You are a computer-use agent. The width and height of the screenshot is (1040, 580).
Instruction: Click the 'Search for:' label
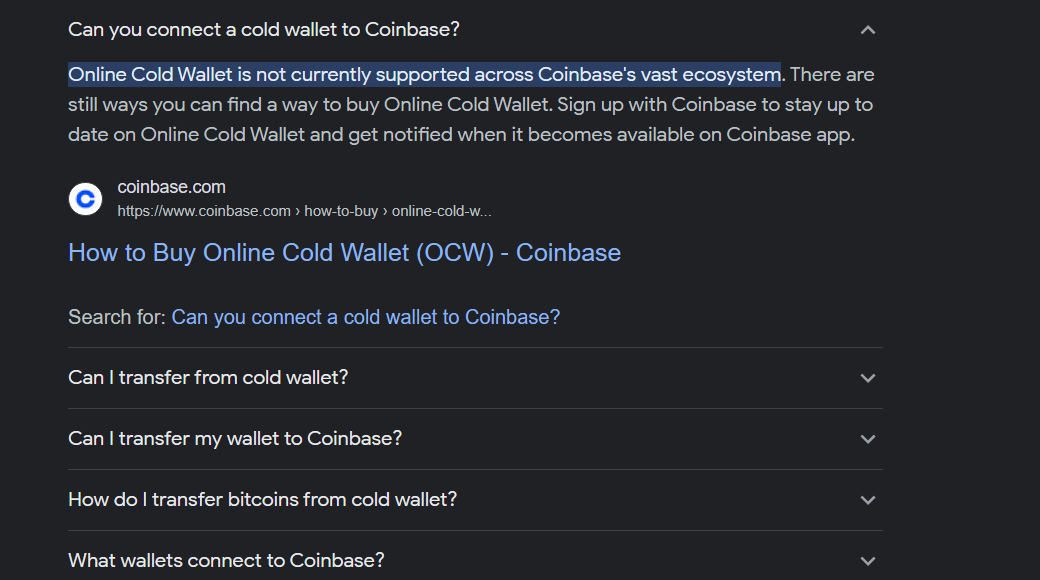117,317
